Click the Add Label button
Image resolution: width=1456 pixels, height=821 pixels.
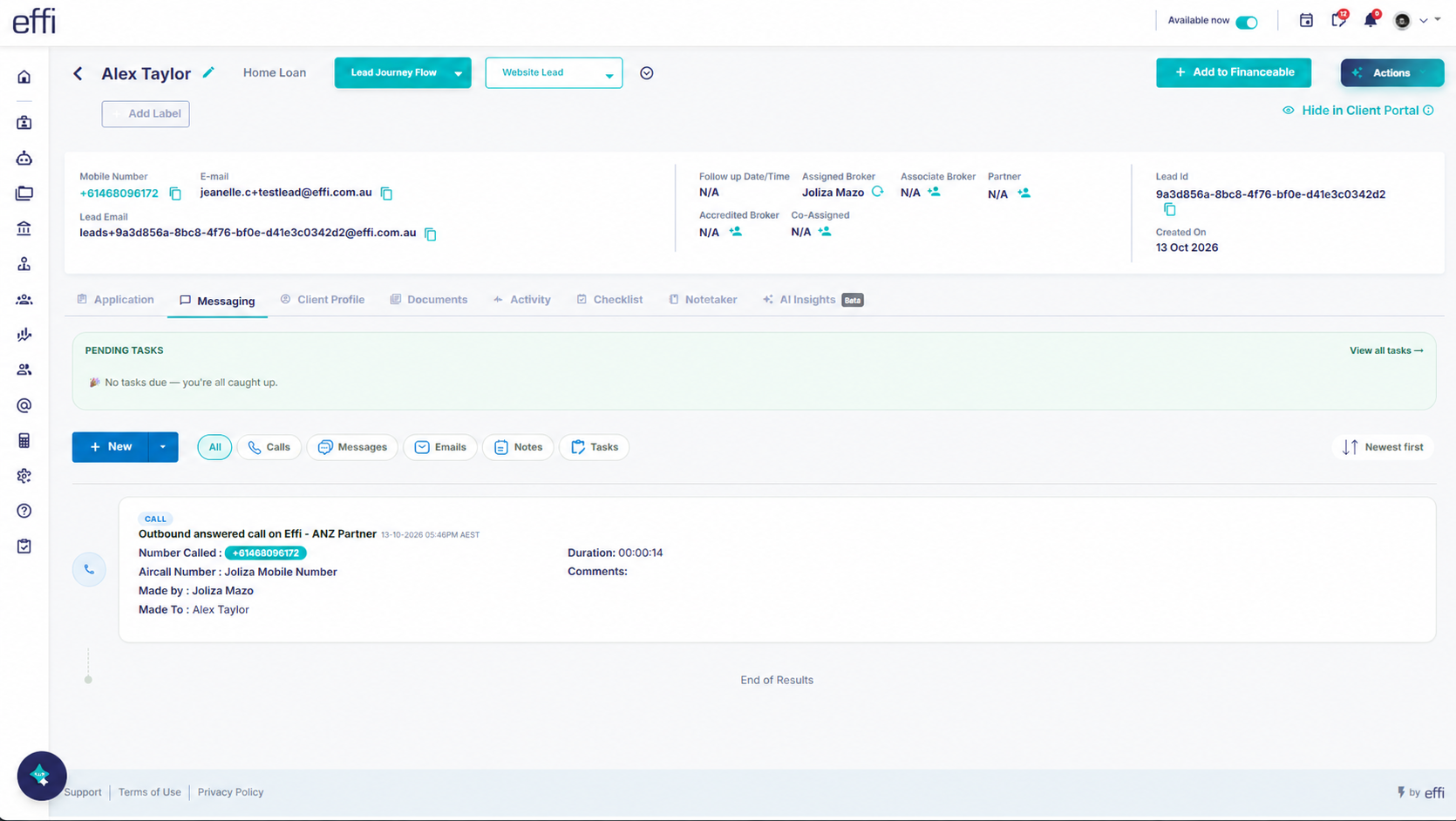(146, 114)
